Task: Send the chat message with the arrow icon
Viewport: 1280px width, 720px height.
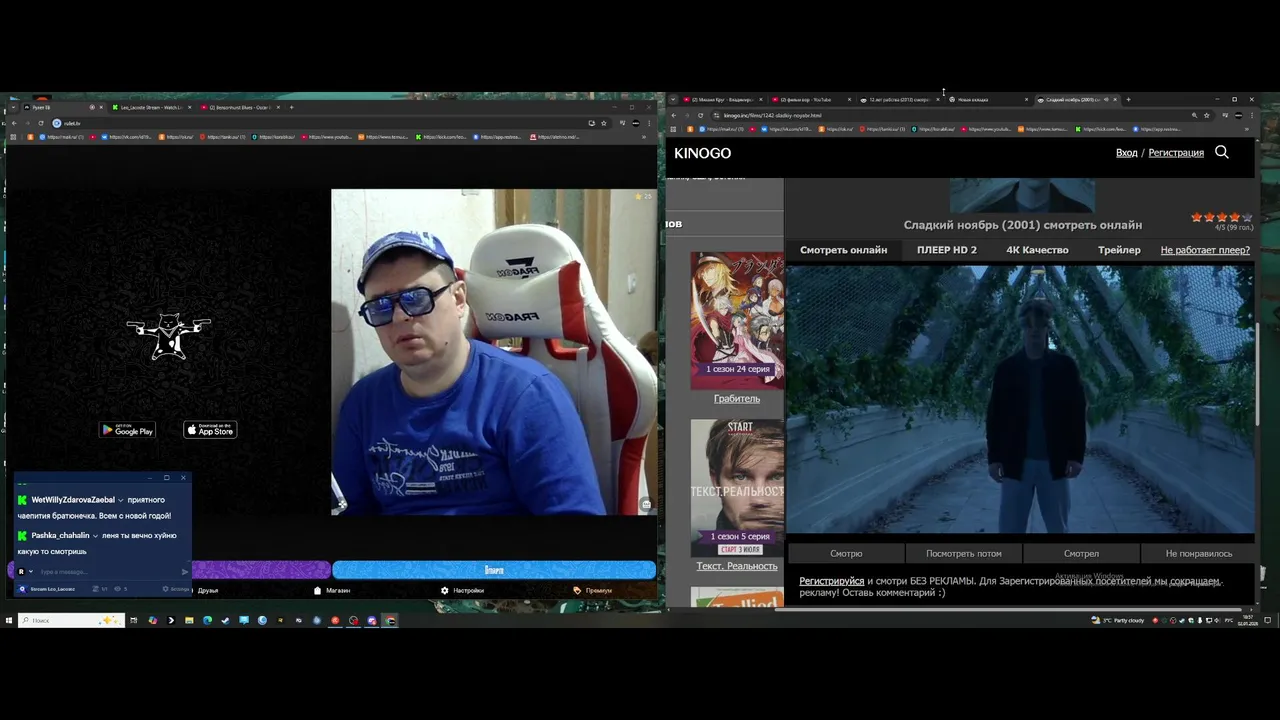Action: pos(184,572)
